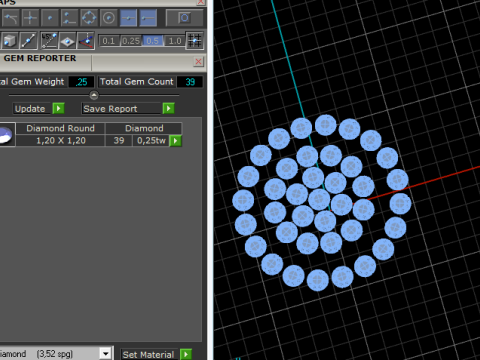Click the Set Material button
This screenshot has width=480, height=360.
coord(150,355)
